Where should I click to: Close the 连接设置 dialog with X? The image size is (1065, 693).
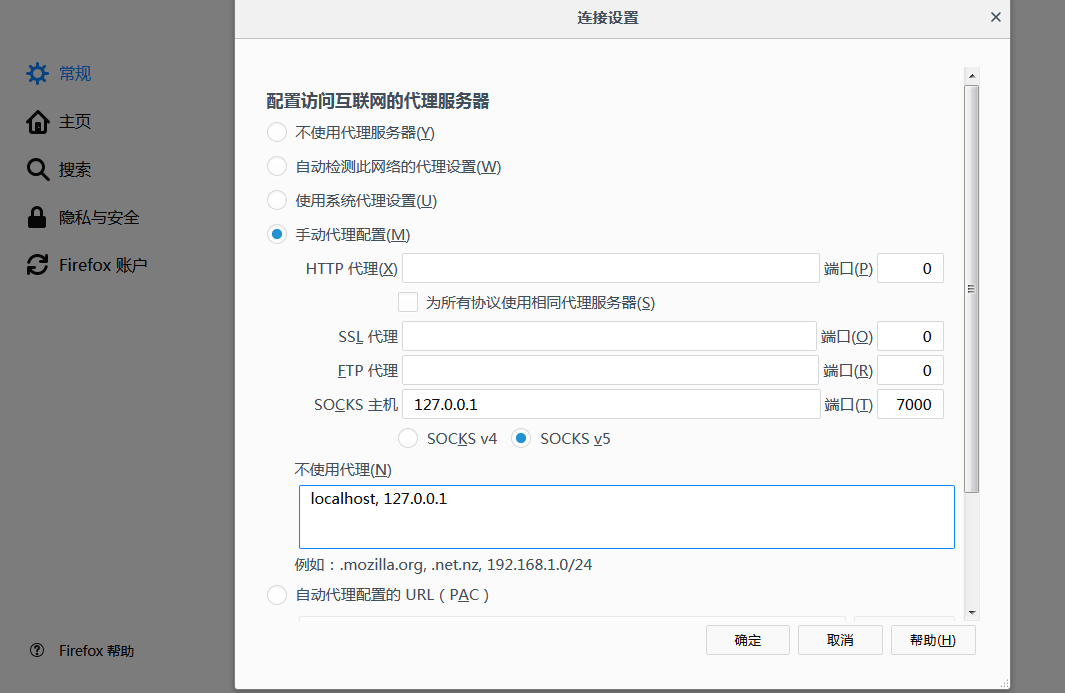(x=995, y=17)
